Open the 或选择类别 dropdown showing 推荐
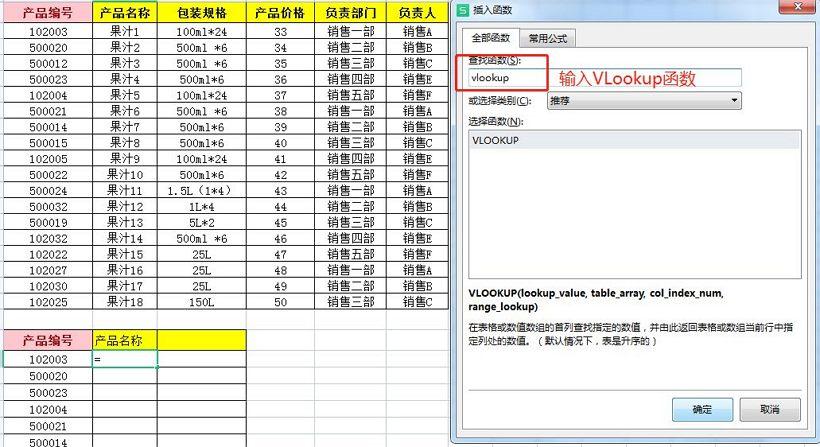 (x=644, y=100)
